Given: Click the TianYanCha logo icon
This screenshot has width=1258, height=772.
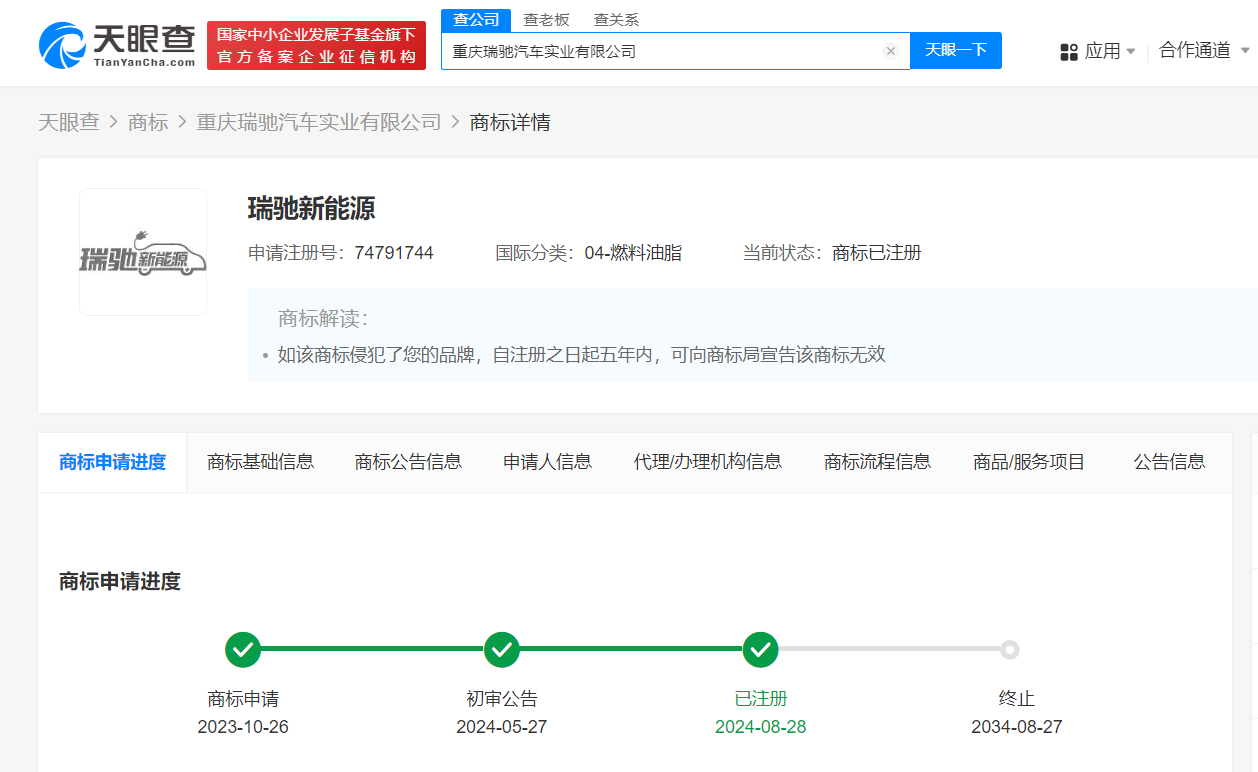Looking at the screenshot, I should pos(62,45).
